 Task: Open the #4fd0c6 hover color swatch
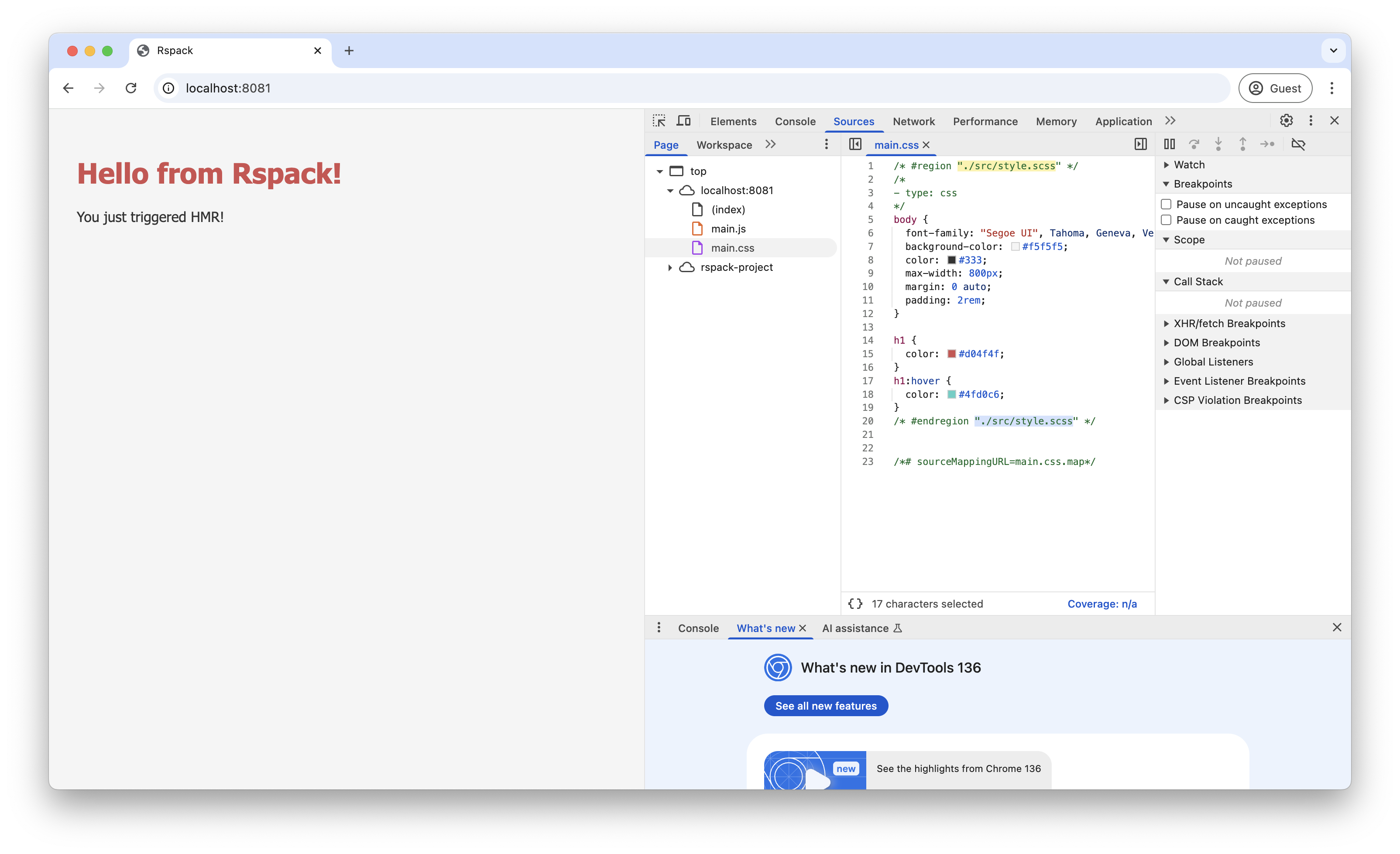[x=951, y=394]
